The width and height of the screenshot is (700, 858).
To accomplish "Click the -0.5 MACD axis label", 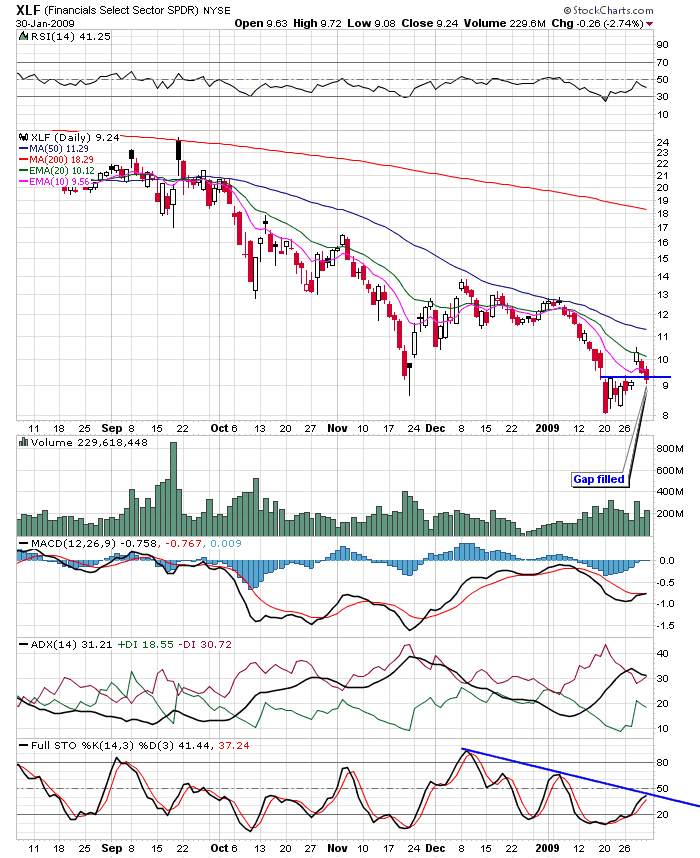I will point(667,583).
